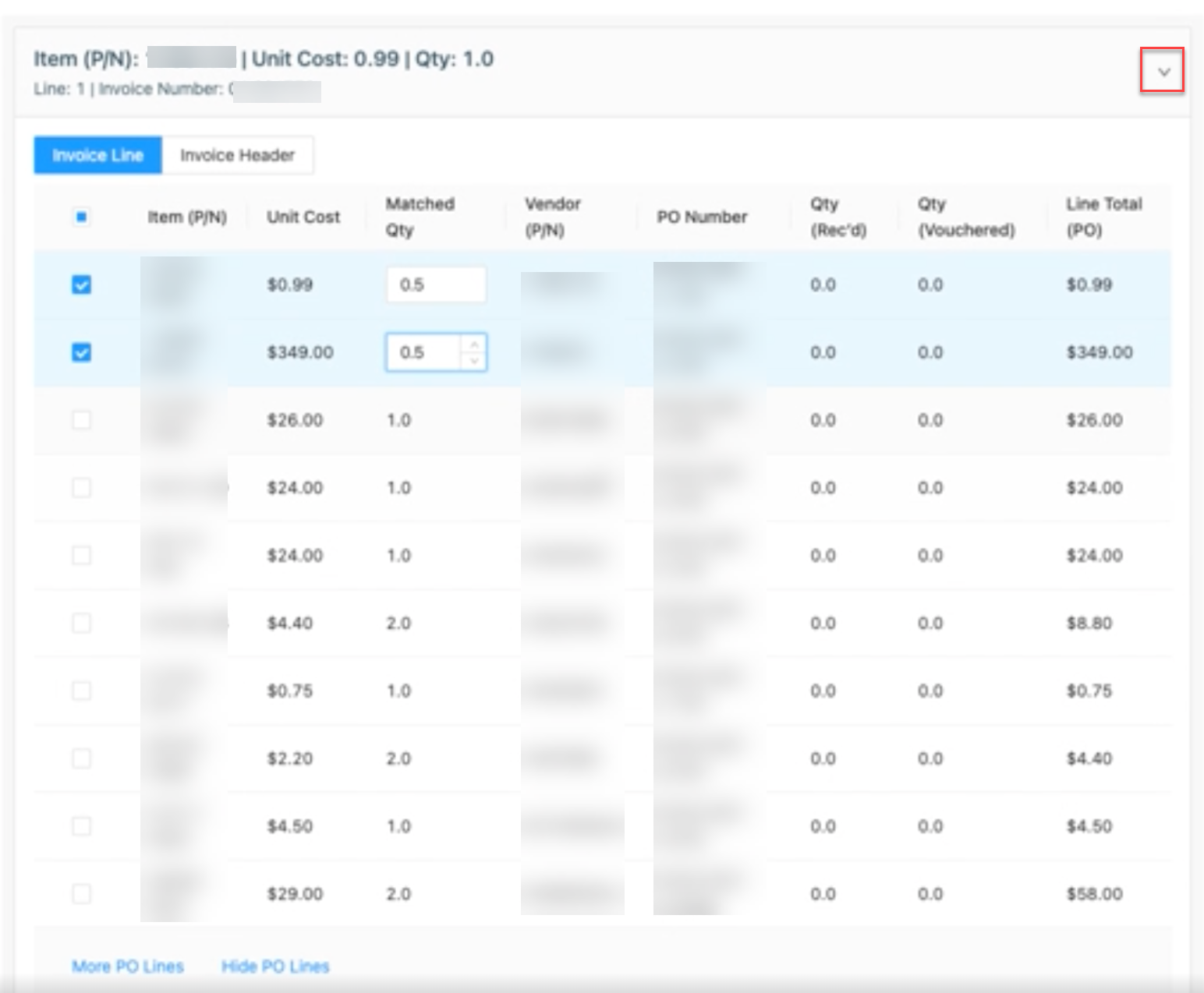Collapse the invoice line panel with chevron
This screenshot has width=1204, height=993.
pos(1163,71)
